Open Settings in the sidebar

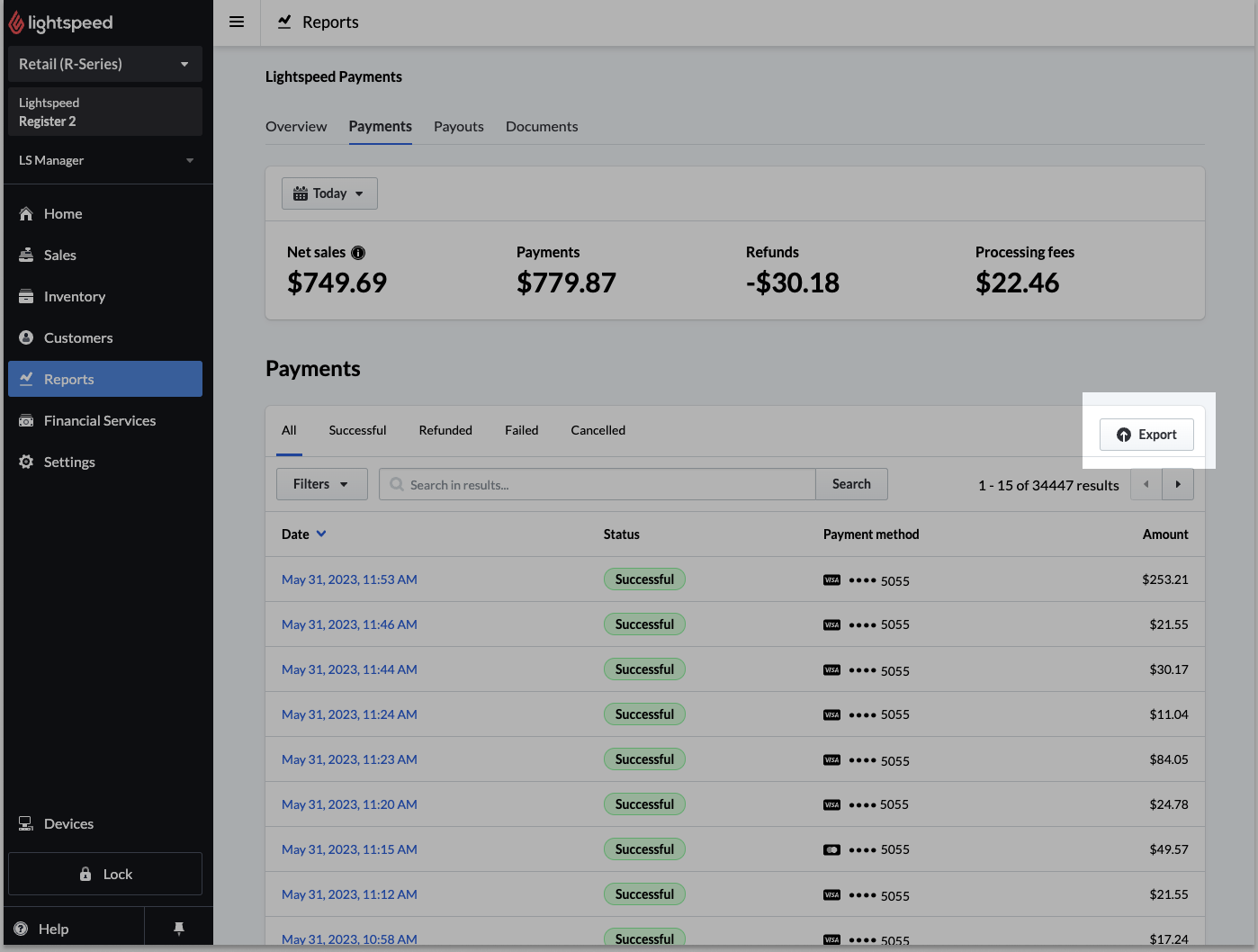[x=105, y=462]
